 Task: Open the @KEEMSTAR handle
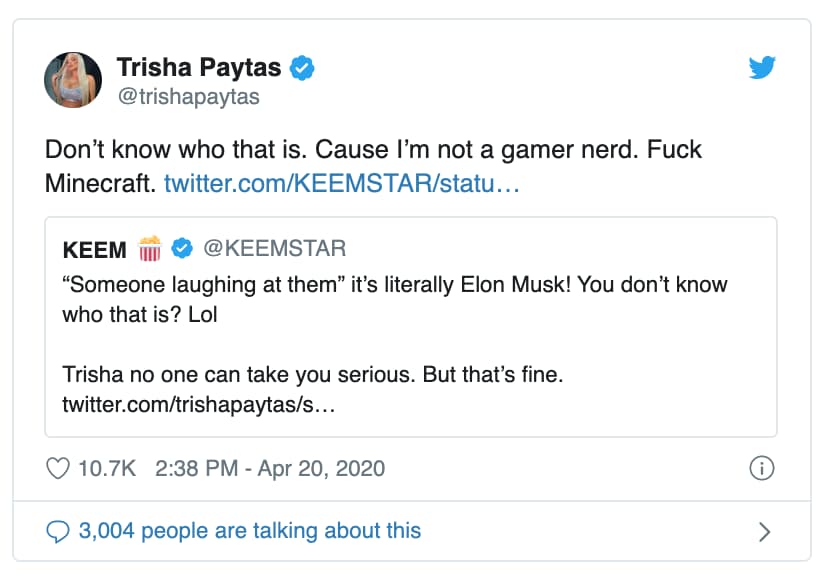pos(274,248)
